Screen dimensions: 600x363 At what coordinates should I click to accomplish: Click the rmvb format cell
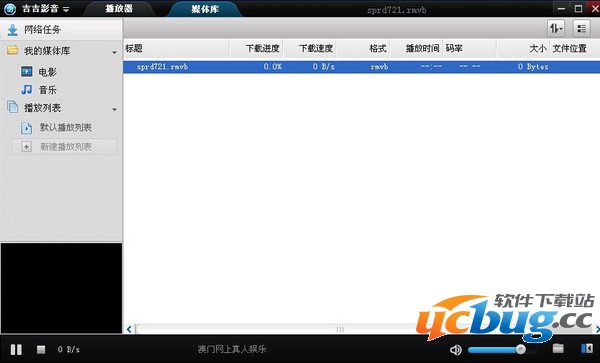379,67
